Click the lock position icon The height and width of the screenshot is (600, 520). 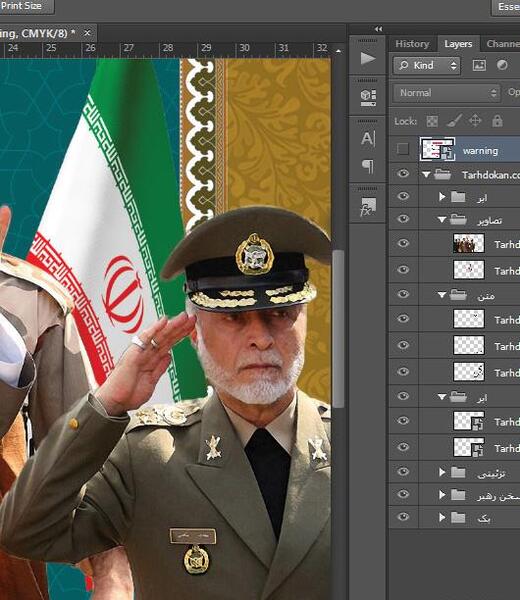coord(475,121)
